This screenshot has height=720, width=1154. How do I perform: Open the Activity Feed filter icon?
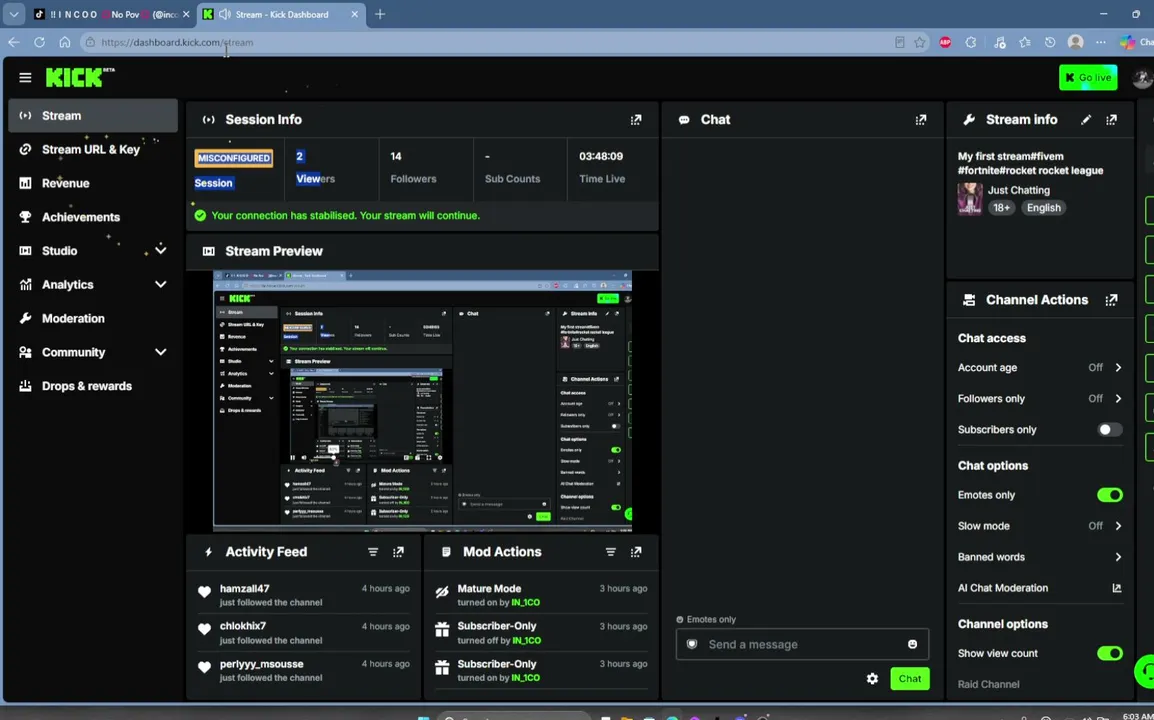(373, 551)
